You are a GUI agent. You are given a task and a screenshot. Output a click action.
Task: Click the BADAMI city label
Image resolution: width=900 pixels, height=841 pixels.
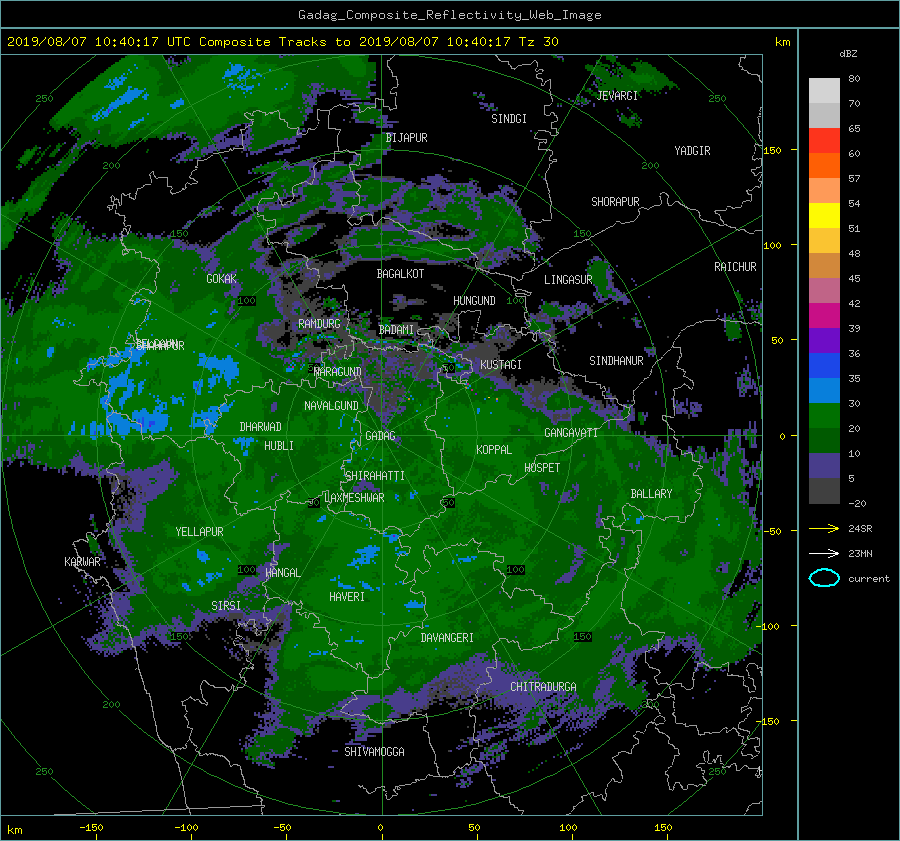click(396, 330)
